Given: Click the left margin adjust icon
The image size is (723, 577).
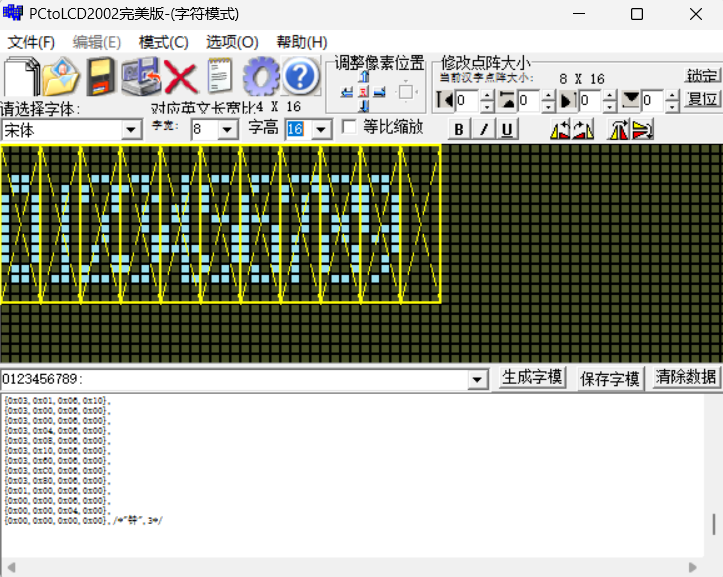Looking at the screenshot, I should coord(444,100).
